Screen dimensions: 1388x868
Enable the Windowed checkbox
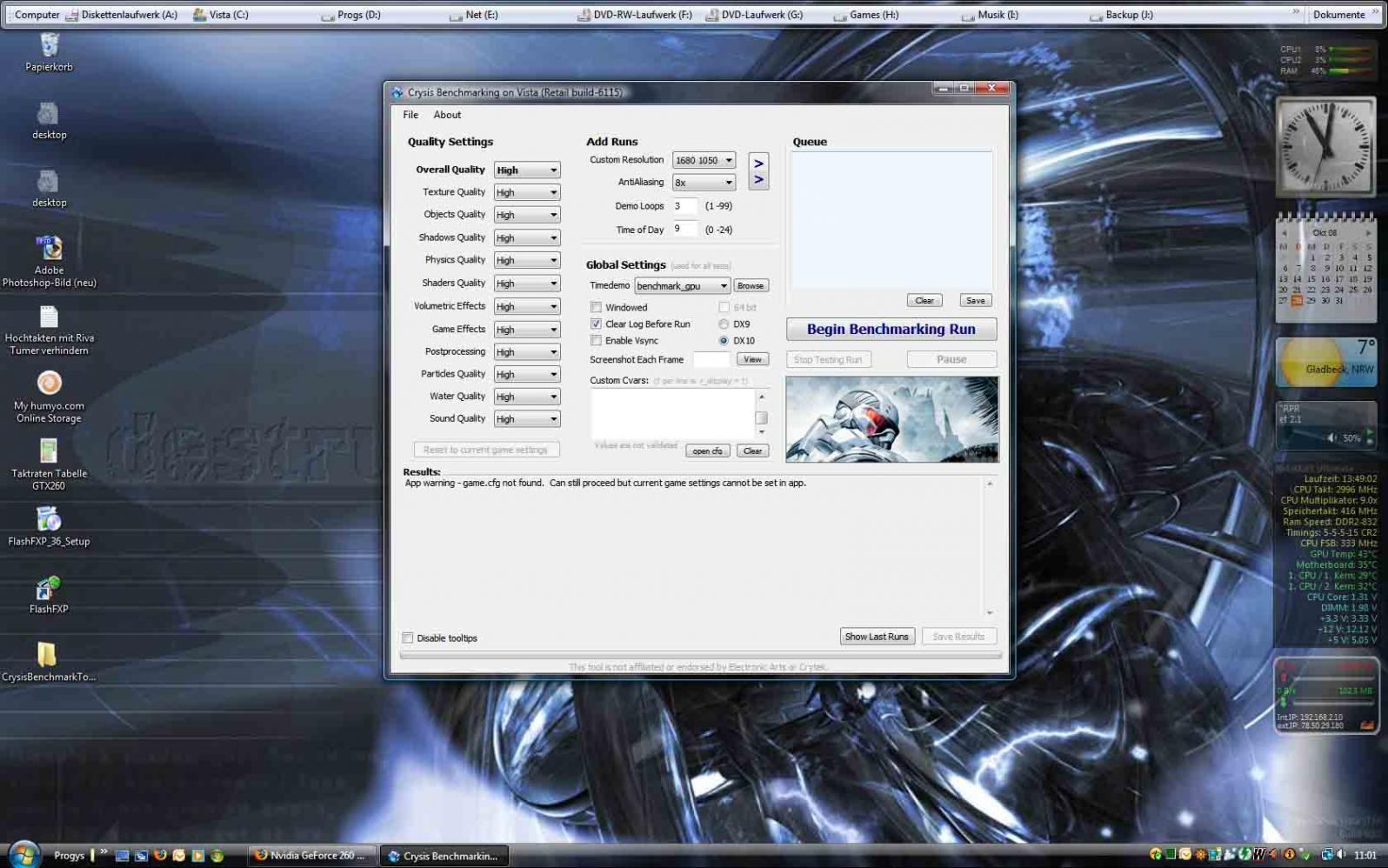[596, 307]
